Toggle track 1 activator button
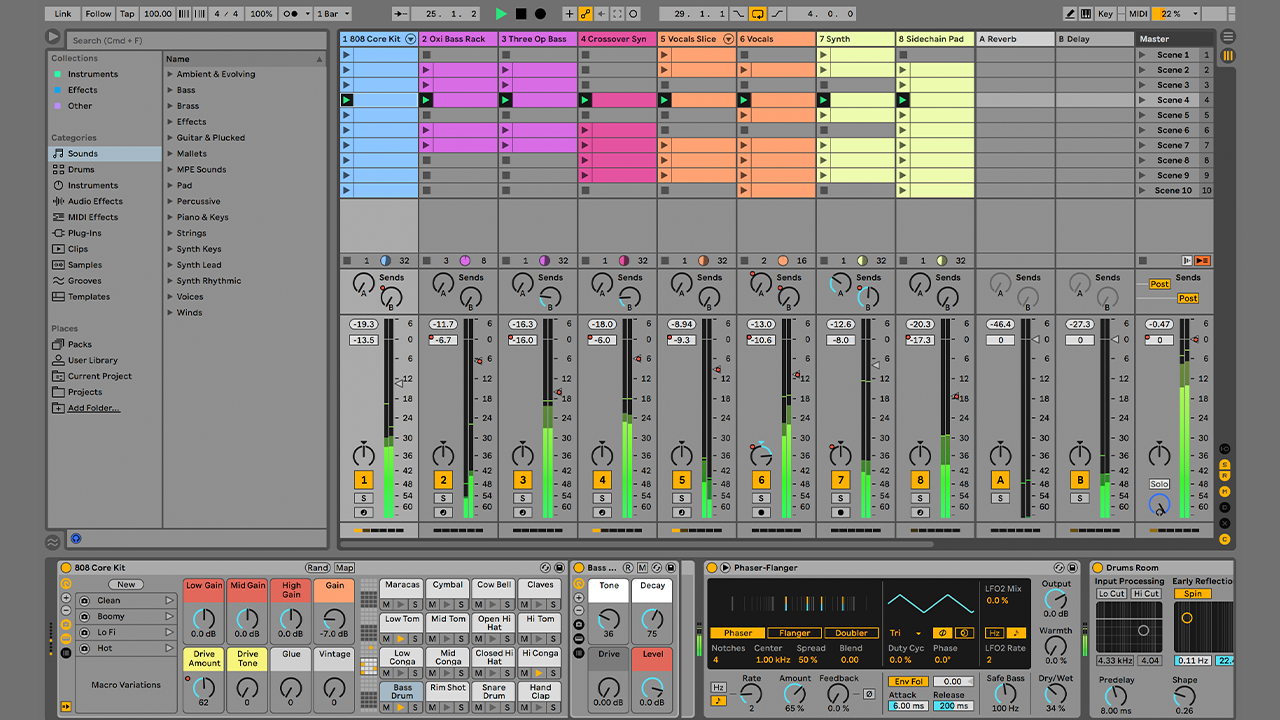Viewport: 1280px width, 720px height. tap(362, 480)
